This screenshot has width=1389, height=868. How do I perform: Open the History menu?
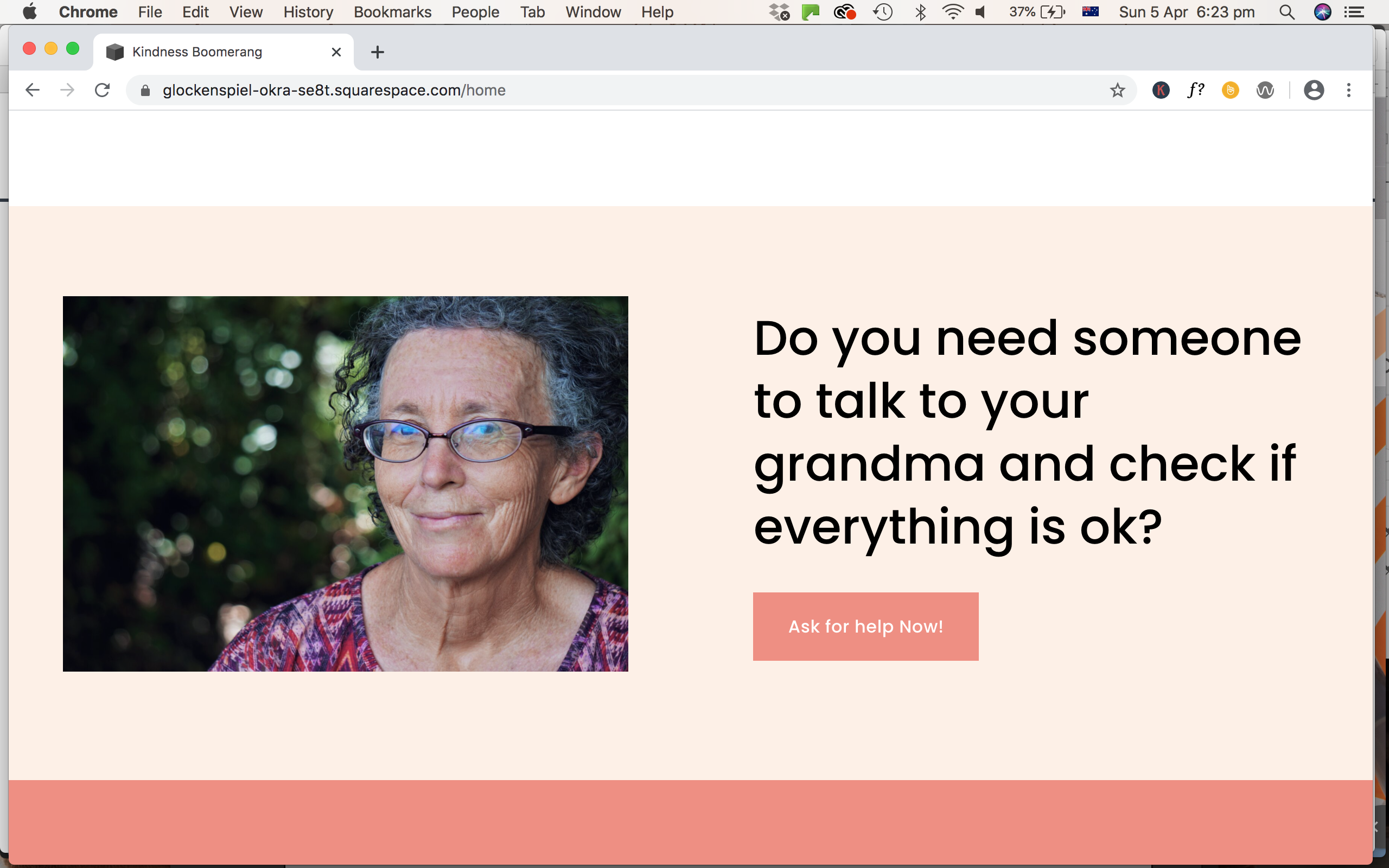[308, 11]
